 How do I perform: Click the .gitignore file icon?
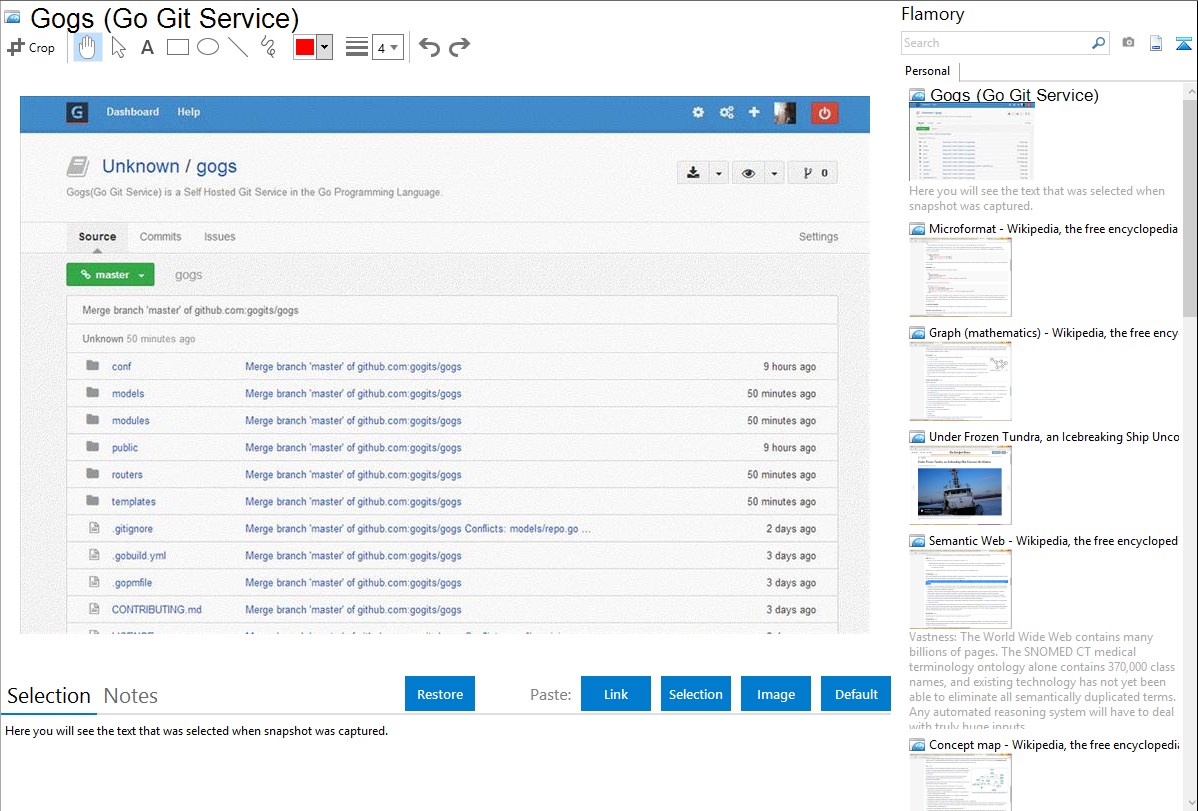94,527
